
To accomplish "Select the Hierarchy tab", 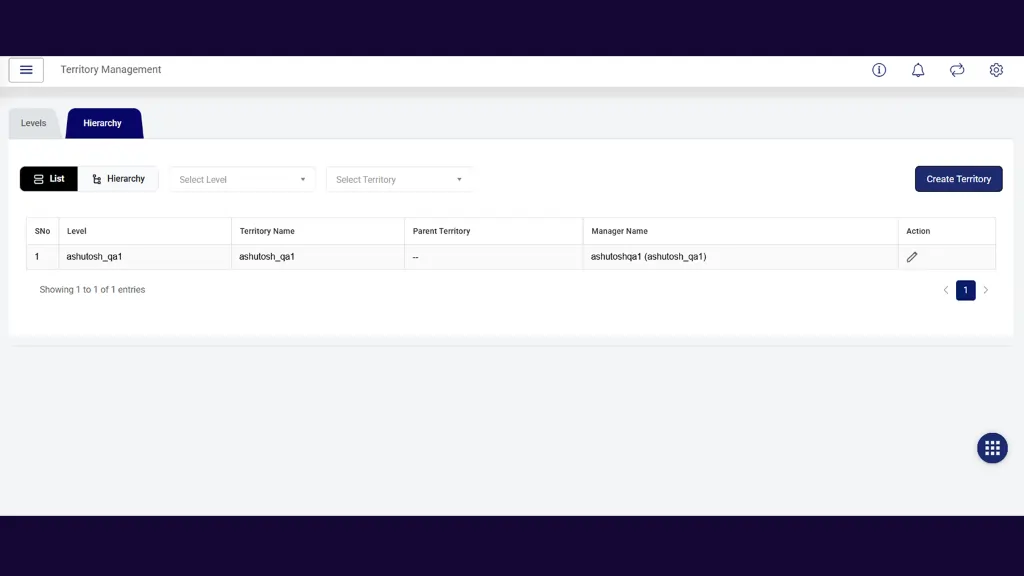I will coord(103,123).
